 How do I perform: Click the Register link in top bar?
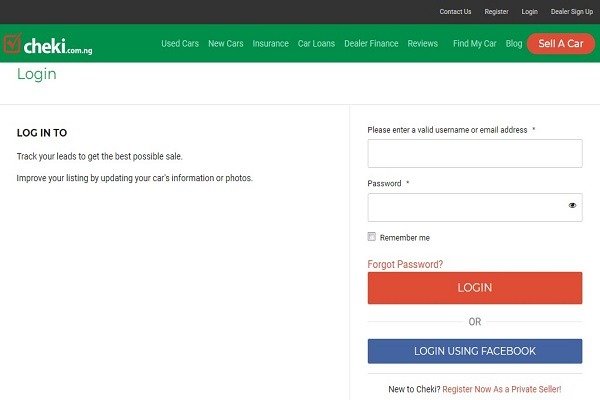pyautogui.click(x=496, y=11)
